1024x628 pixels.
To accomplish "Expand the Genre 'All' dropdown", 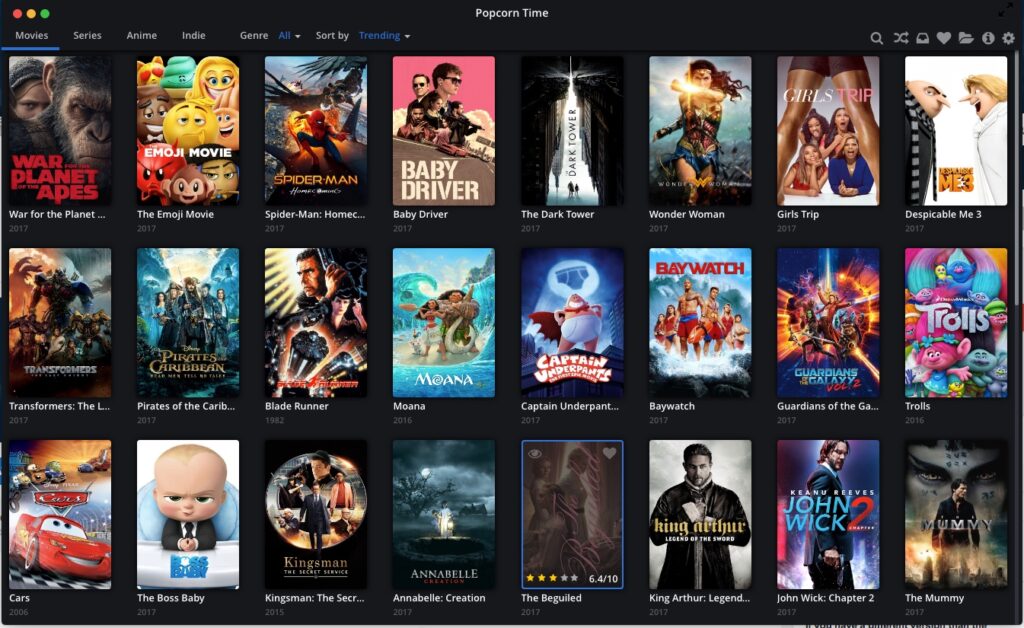I will (x=288, y=35).
